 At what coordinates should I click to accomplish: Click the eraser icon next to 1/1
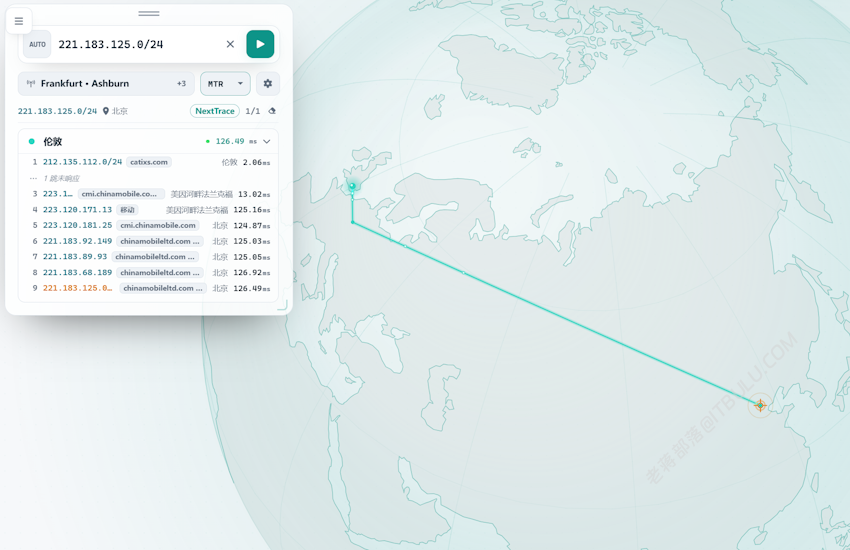pos(272,111)
